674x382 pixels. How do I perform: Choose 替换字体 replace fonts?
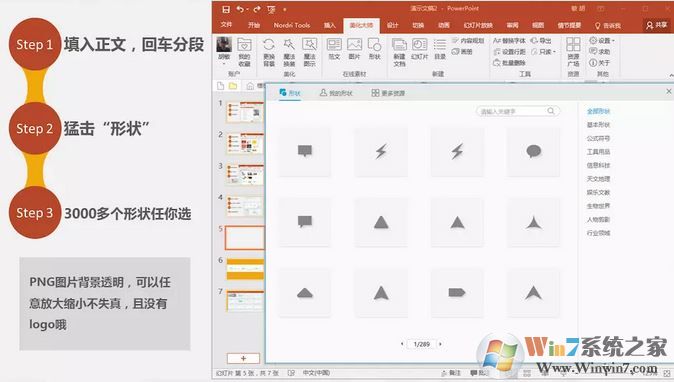coord(509,40)
